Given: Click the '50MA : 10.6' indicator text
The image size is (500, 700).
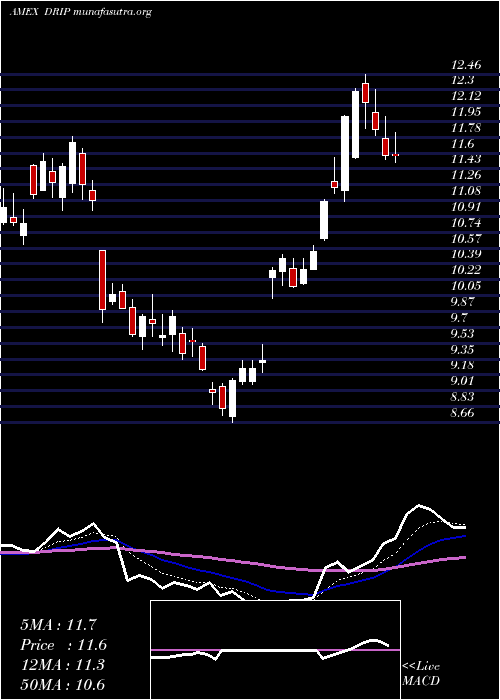Looking at the screenshot, I should [62, 684].
